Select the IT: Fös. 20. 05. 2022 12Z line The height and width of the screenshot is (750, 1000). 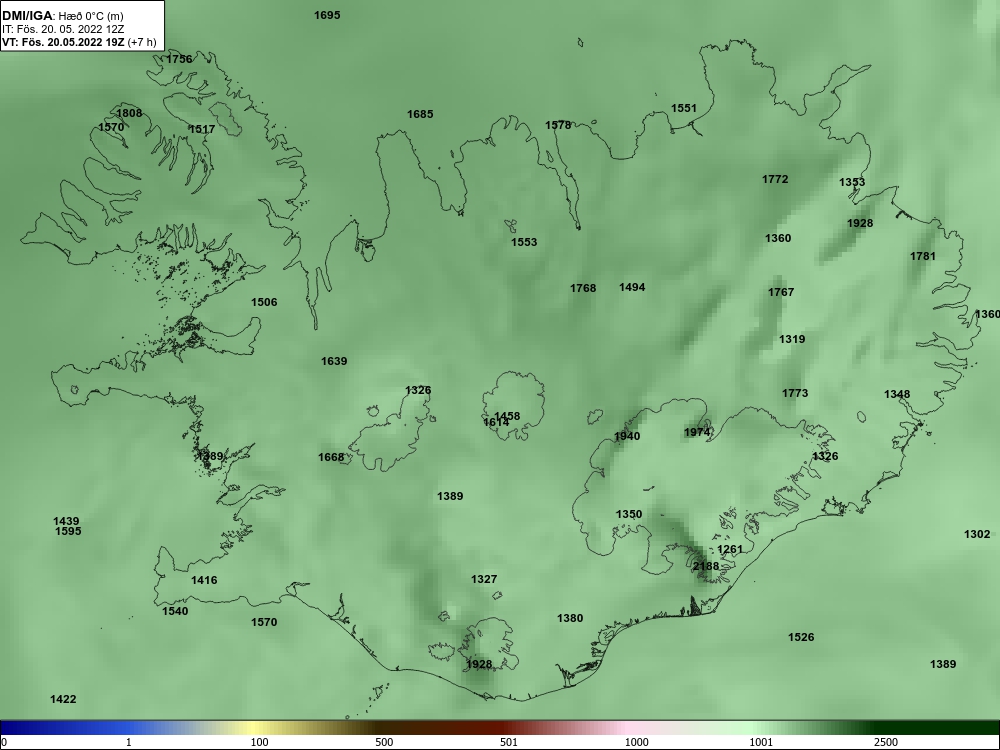(x=62, y=29)
